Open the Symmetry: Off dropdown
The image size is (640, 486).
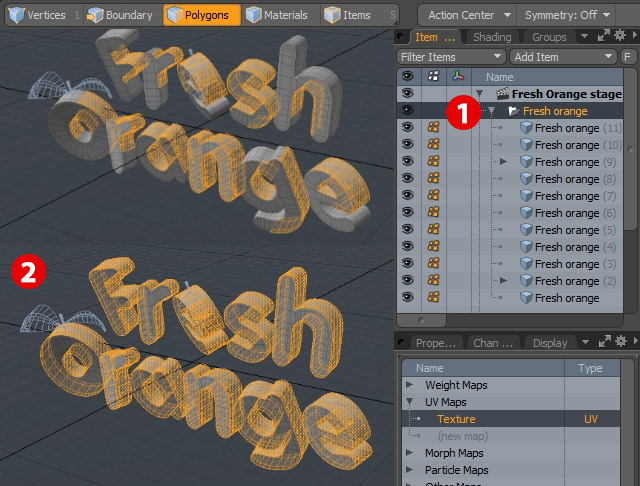click(566, 16)
